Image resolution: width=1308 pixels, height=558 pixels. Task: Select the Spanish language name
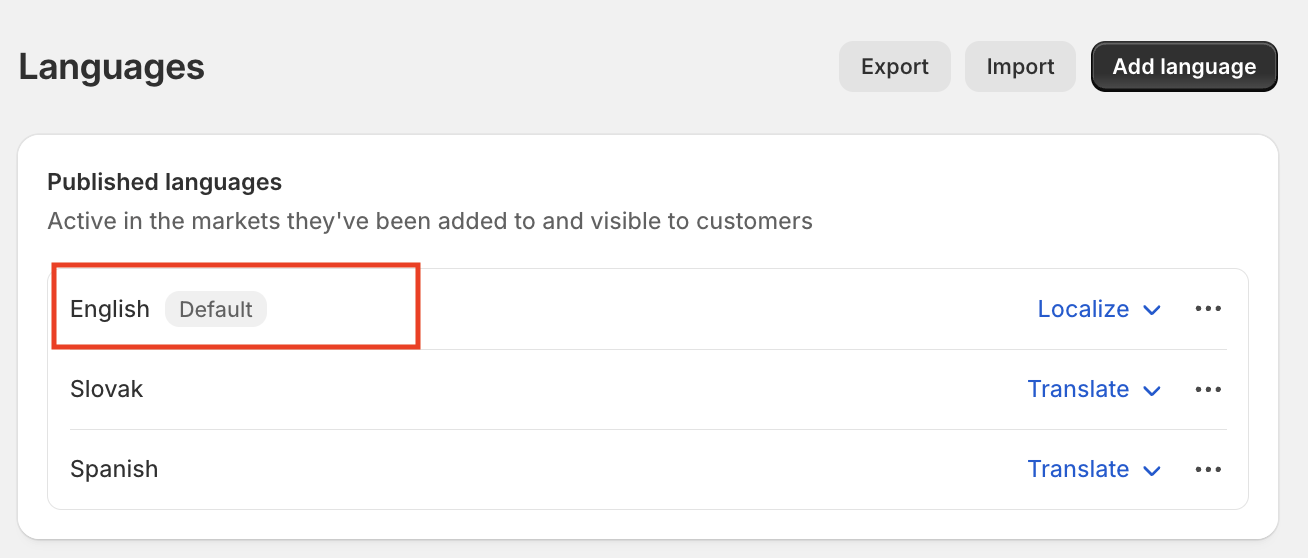[x=114, y=469]
